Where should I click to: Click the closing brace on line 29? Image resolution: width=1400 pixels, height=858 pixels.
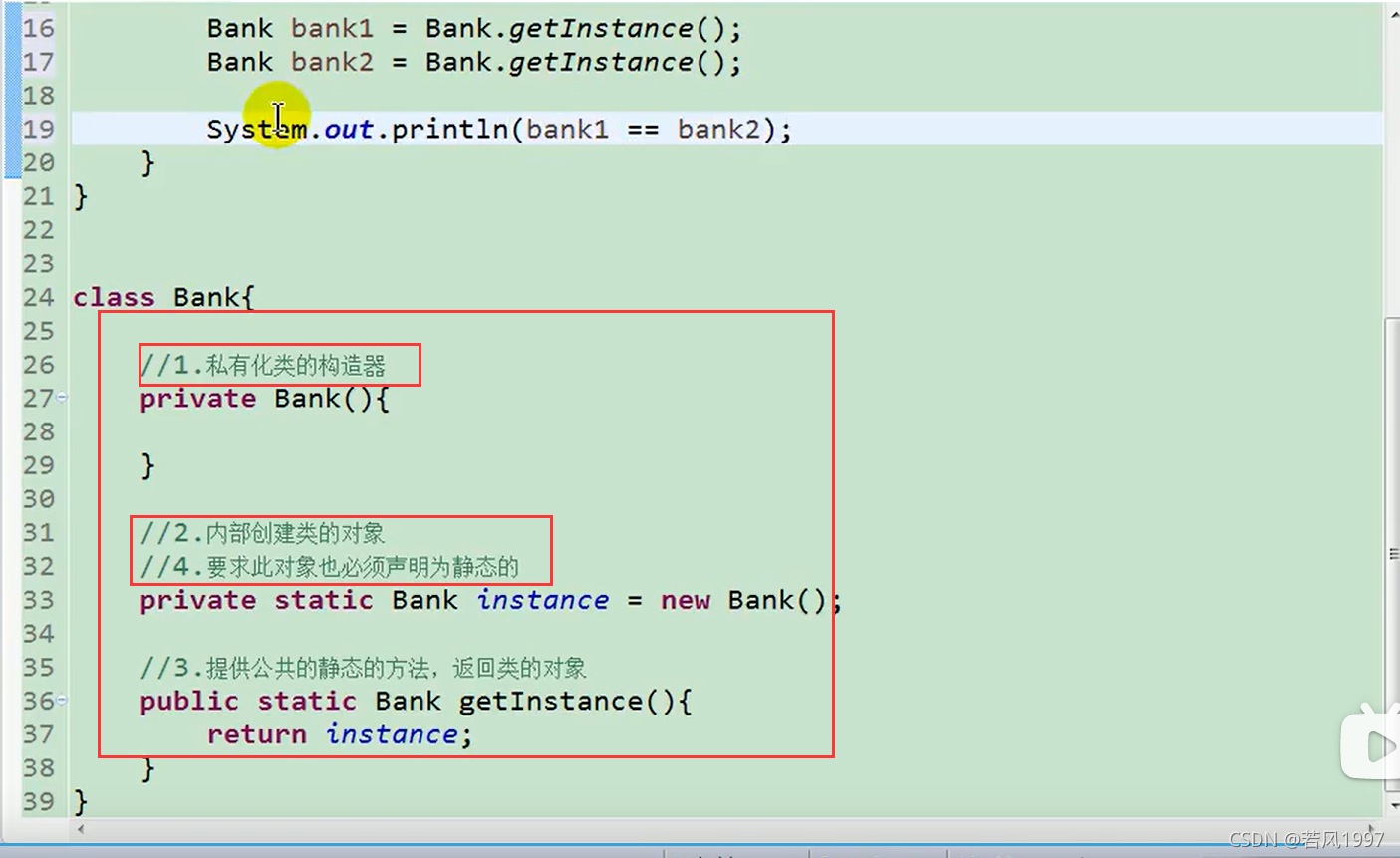click(147, 465)
